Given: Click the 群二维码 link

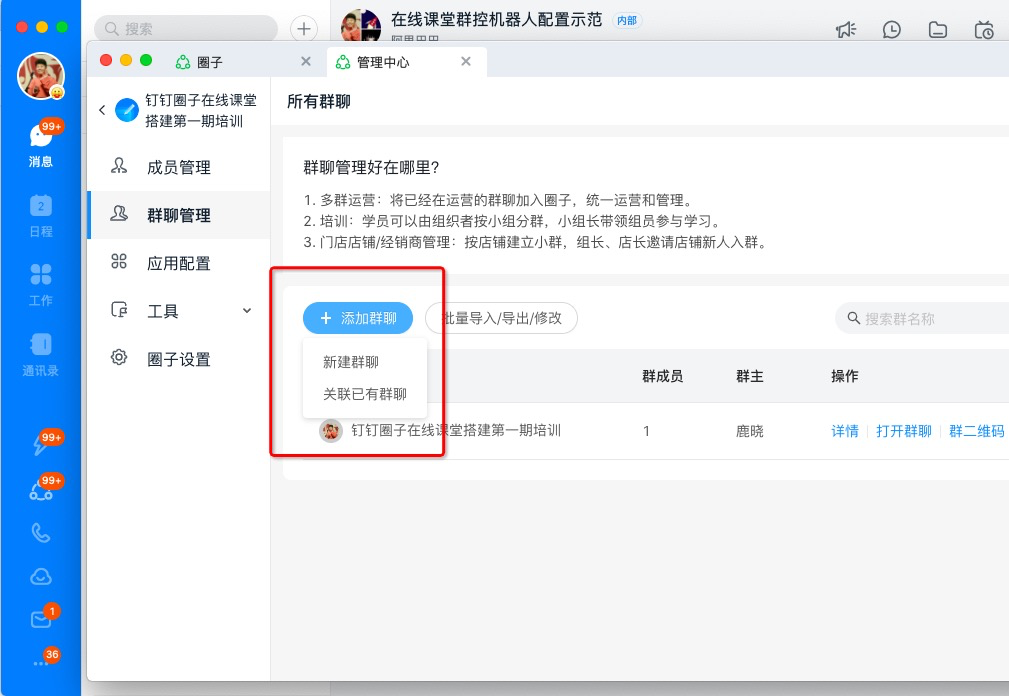Looking at the screenshot, I should [976, 431].
